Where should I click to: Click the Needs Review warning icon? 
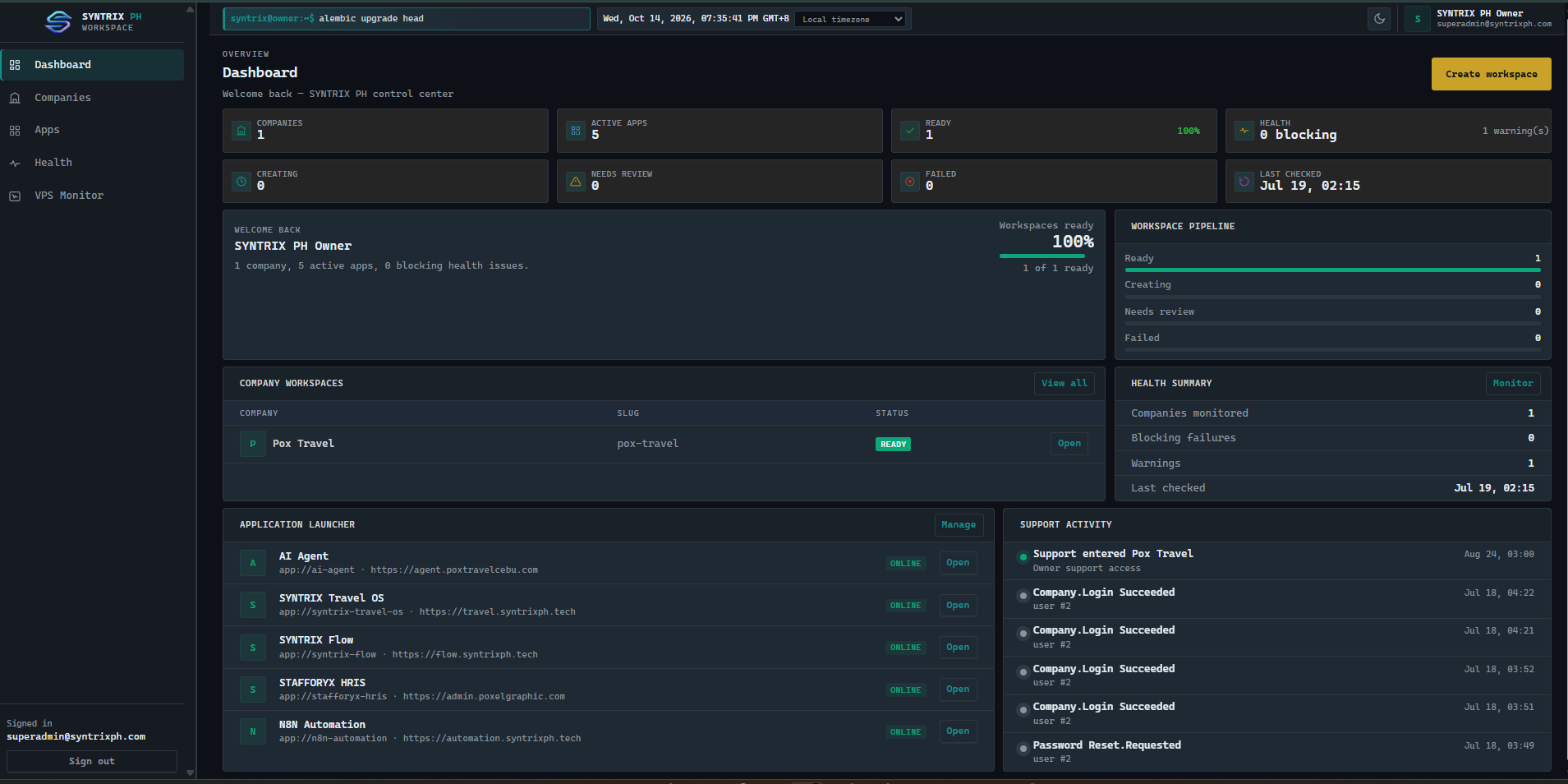coord(576,182)
